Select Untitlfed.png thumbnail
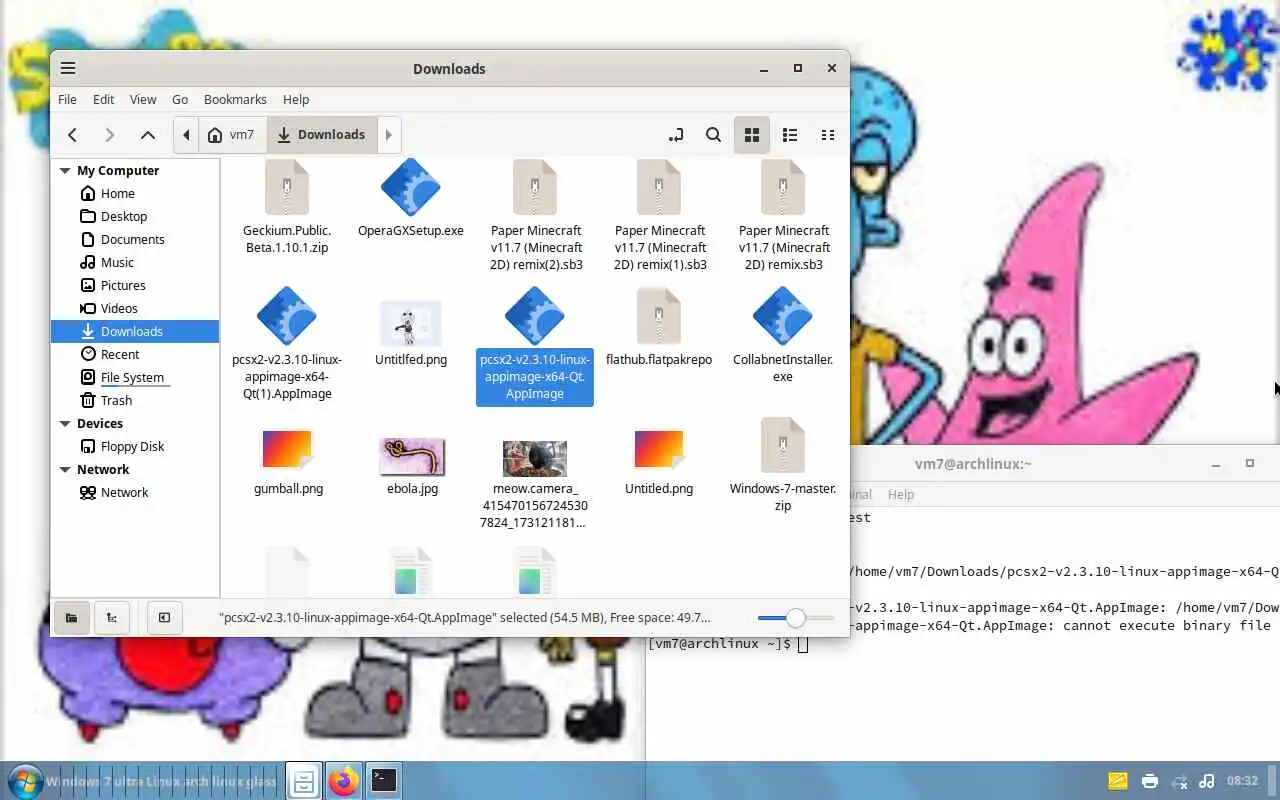1280x800 pixels. pos(411,324)
